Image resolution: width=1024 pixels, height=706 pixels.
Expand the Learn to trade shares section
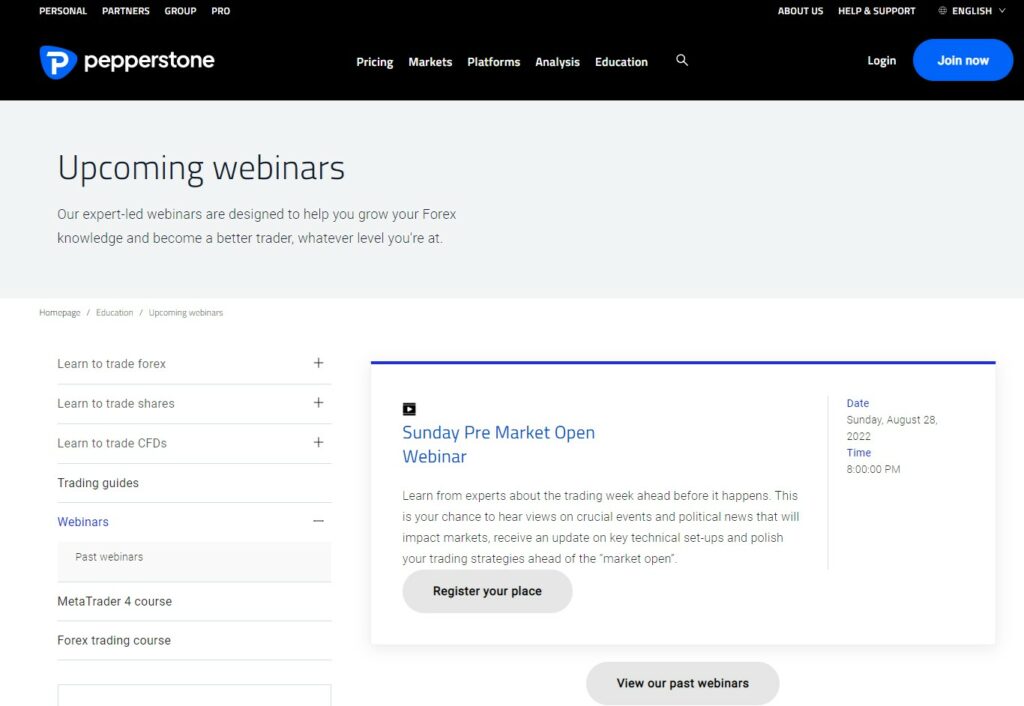point(318,403)
